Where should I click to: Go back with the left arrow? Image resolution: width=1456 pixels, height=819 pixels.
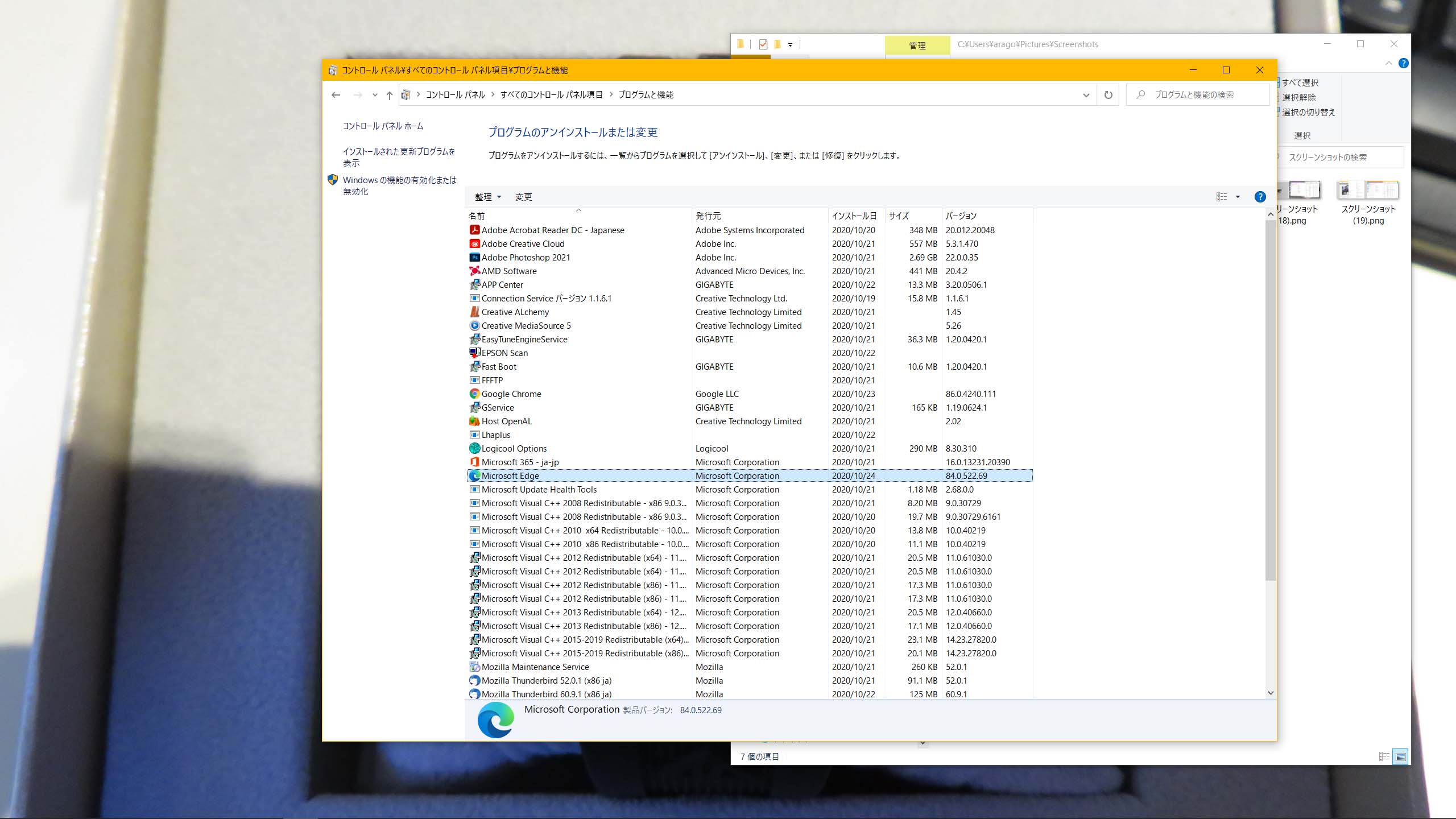pos(336,95)
